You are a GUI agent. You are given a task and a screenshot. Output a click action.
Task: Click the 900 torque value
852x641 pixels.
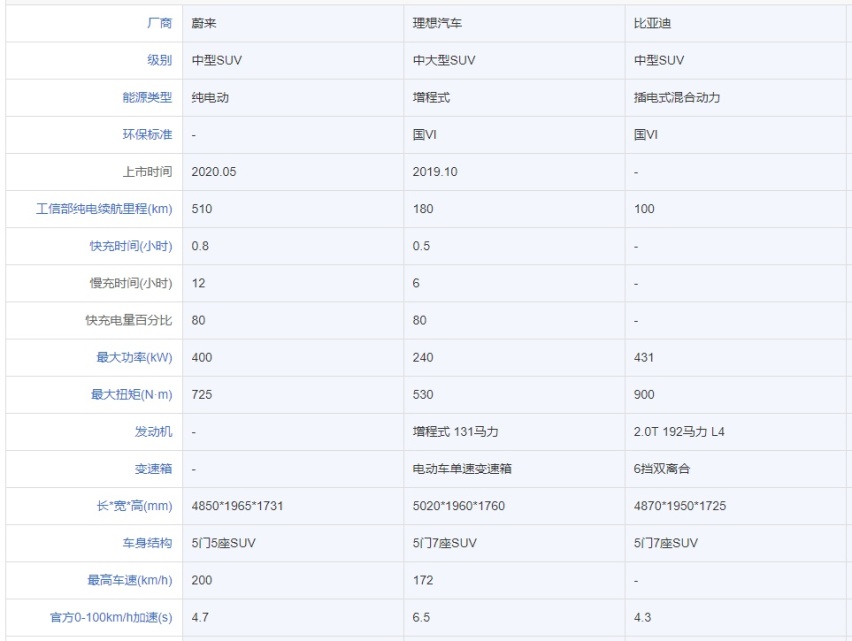(x=644, y=395)
